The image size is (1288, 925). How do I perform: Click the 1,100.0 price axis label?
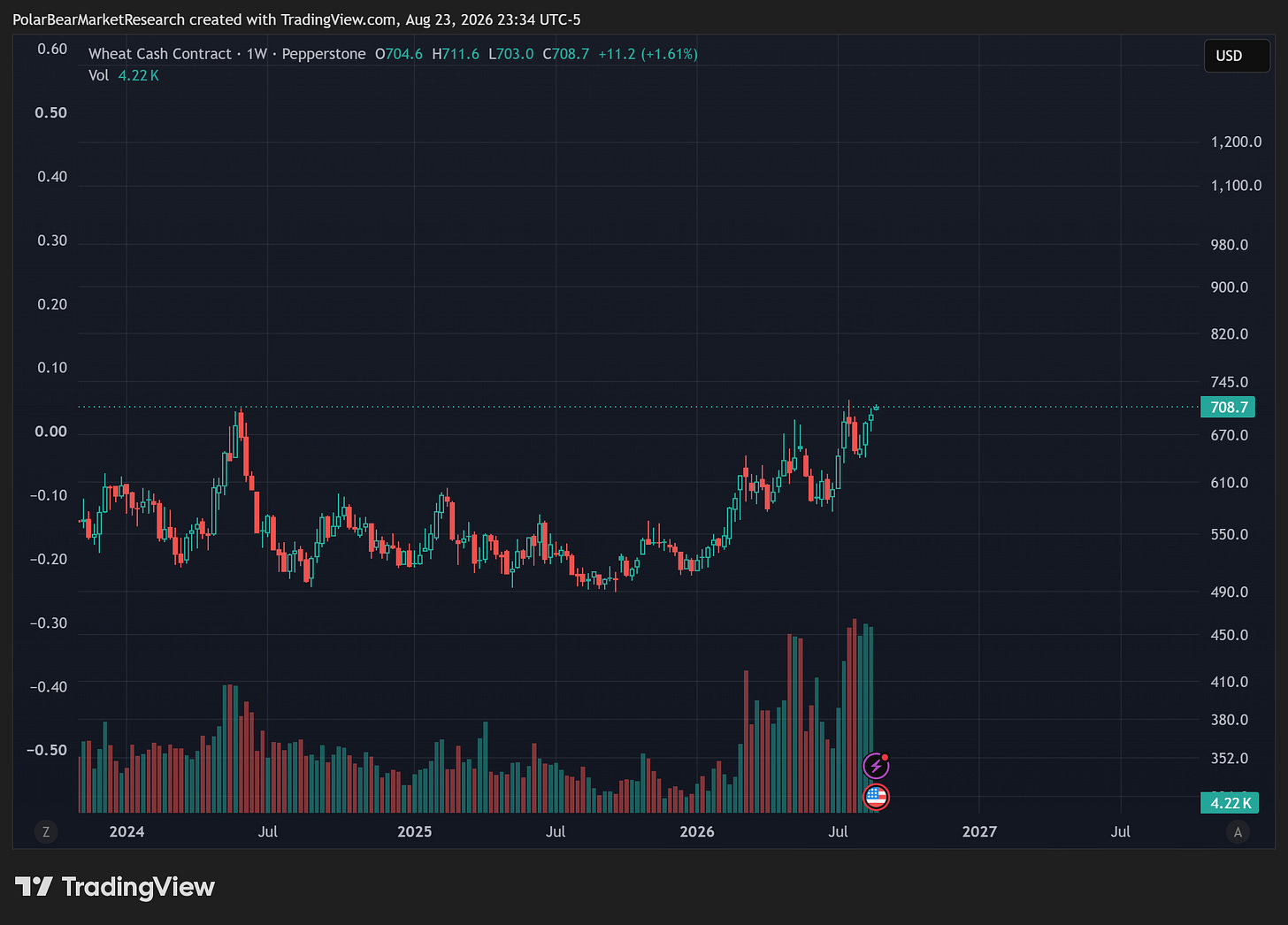(1236, 185)
